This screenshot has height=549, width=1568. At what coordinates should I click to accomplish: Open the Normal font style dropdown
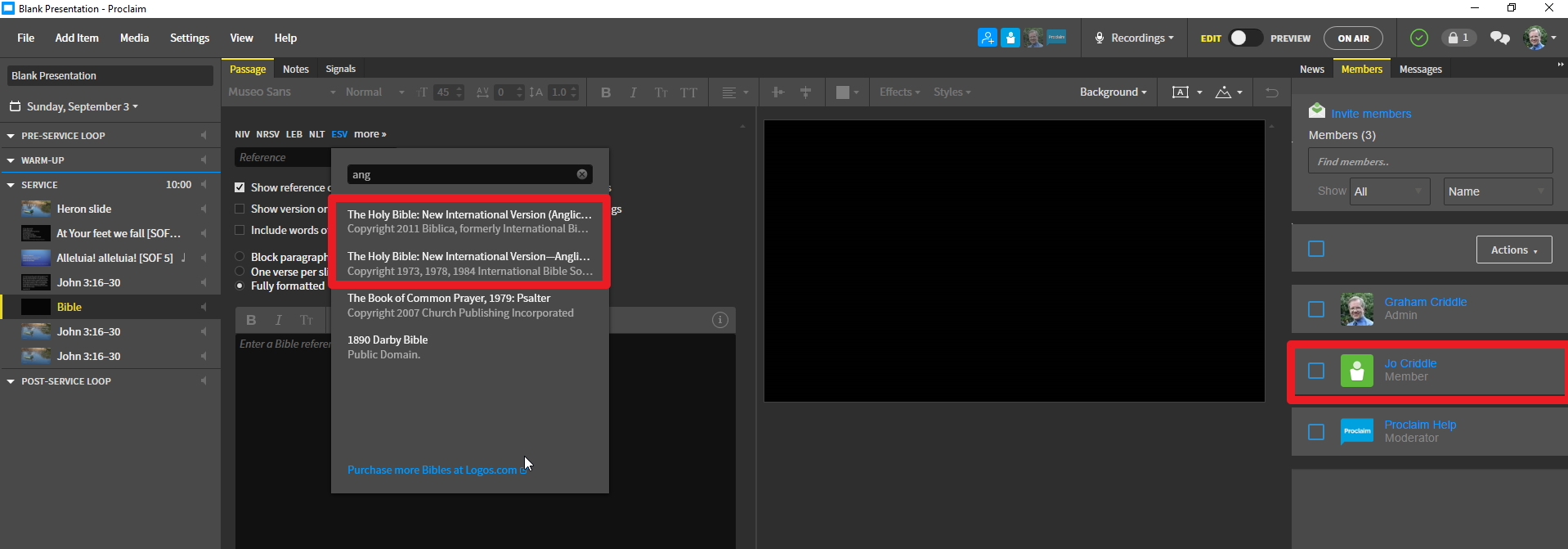[374, 92]
